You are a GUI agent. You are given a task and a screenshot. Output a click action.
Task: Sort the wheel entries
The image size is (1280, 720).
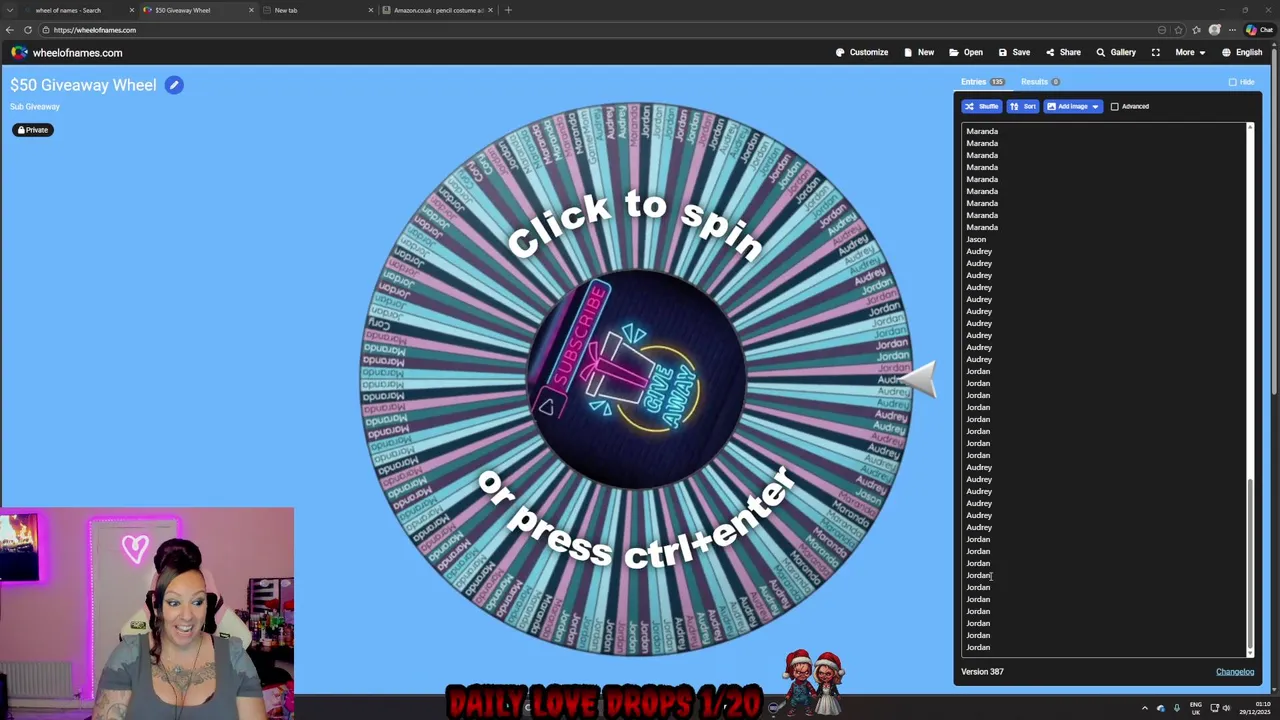[x=1023, y=106]
